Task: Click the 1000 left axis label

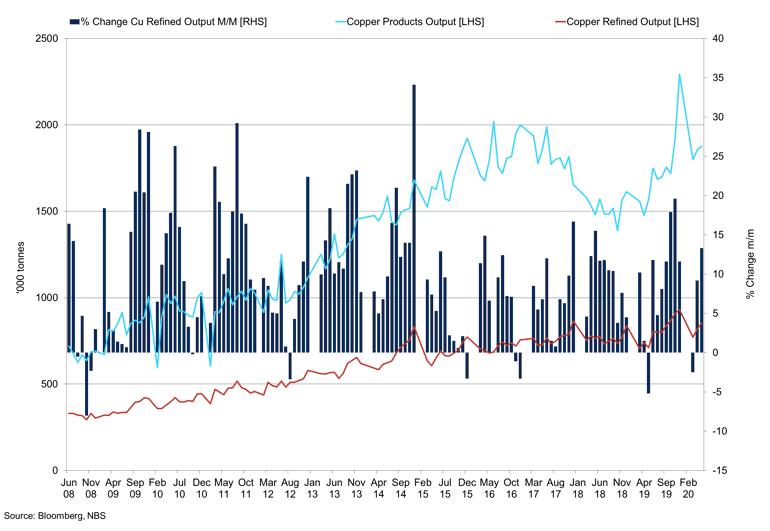Action: pyautogui.click(x=47, y=298)
